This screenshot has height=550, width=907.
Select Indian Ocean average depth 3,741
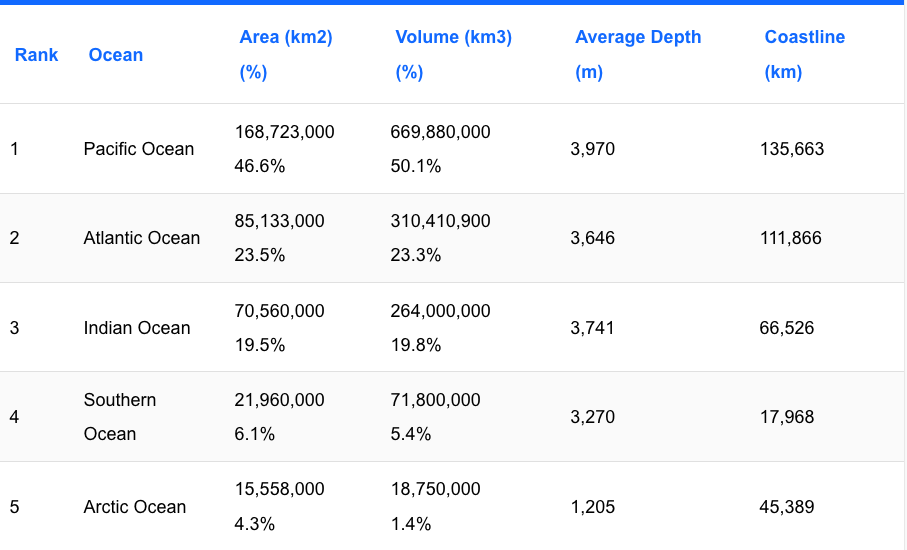(x=593, y=328)
